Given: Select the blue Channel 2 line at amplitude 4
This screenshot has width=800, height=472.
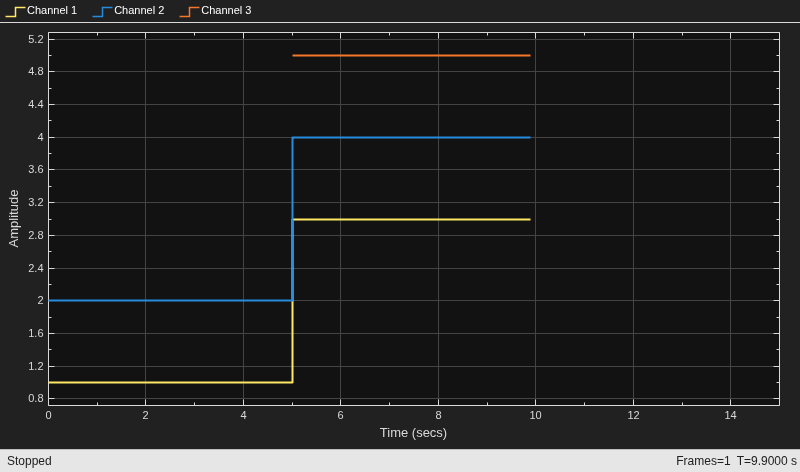Looking at the screenshot, I should (411, 137).
